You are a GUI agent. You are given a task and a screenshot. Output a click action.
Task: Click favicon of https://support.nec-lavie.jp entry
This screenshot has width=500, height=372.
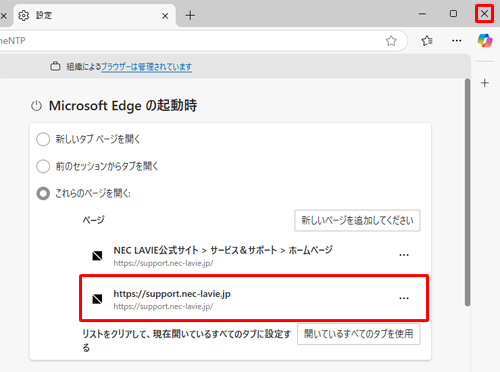(97, 299)
